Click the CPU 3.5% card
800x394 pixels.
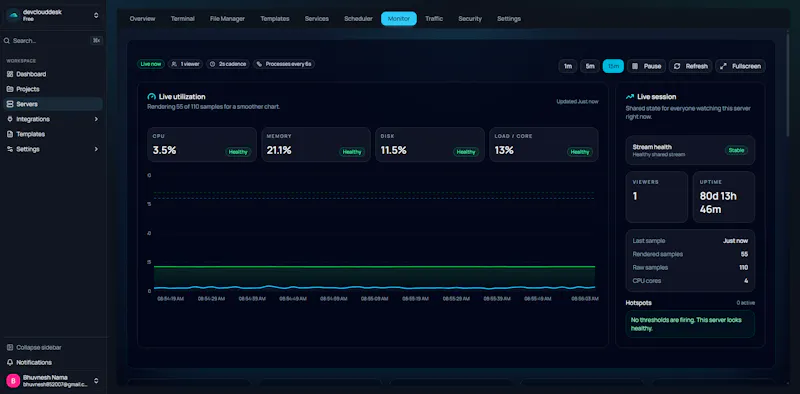click(202, 145)
